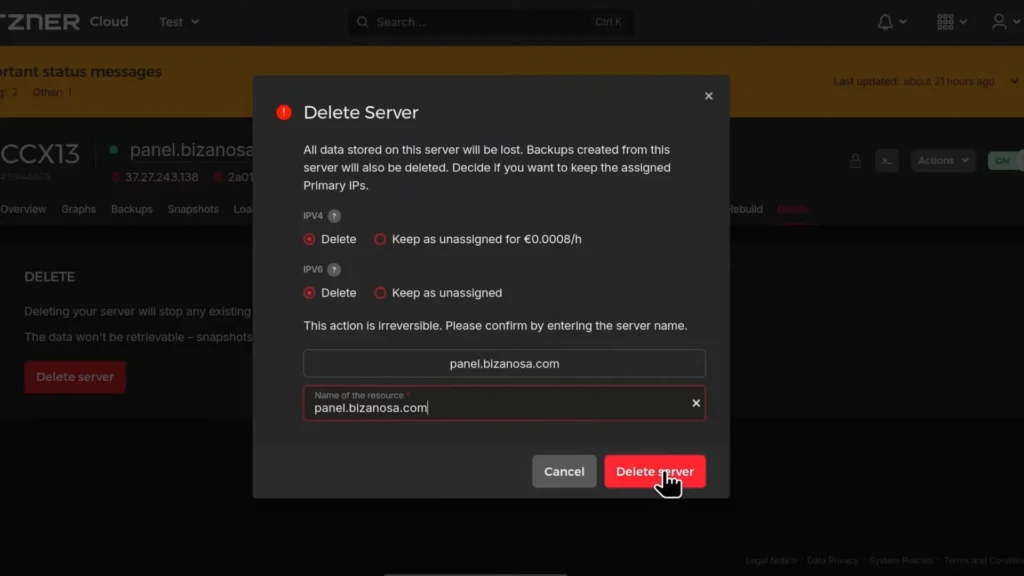Open the Test project dropdown
The width and height of the screenshot is (1024, 576).
click(178, 21)
